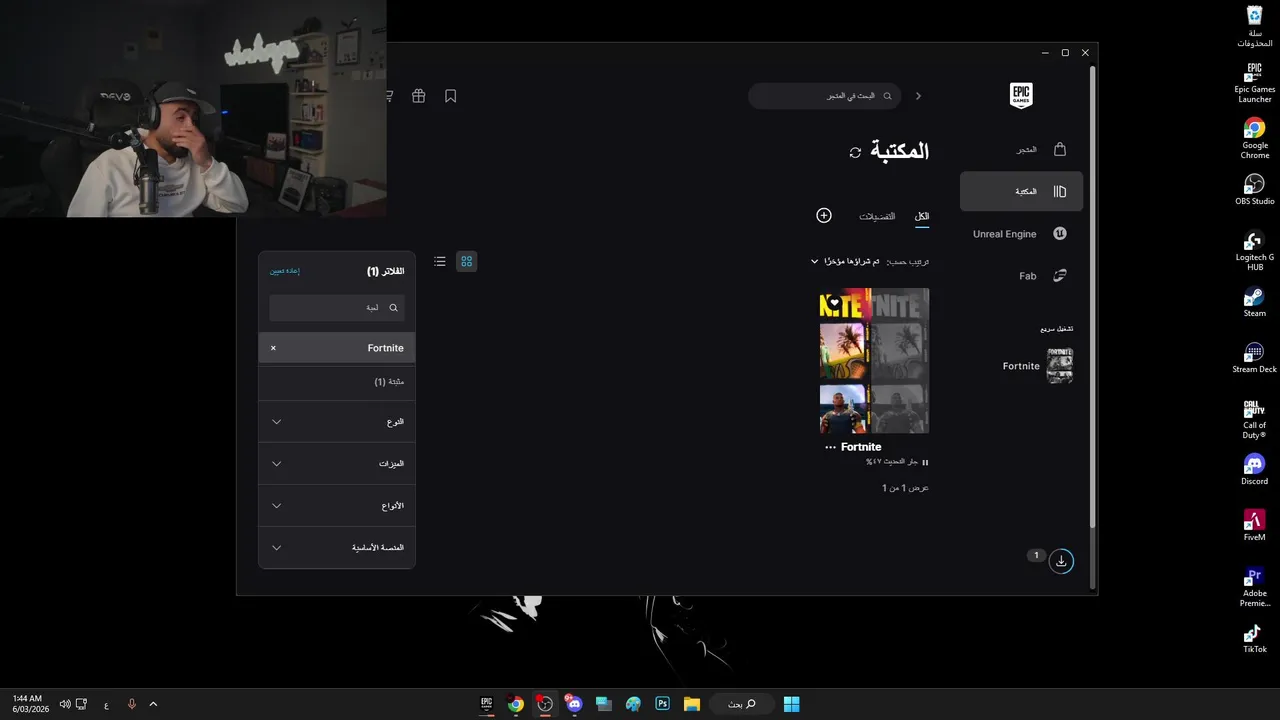Toggle the favorite heart on Fortnite tile
Image resolution: width=1280 pixels, height=720 pixels.
coord(834,303)
